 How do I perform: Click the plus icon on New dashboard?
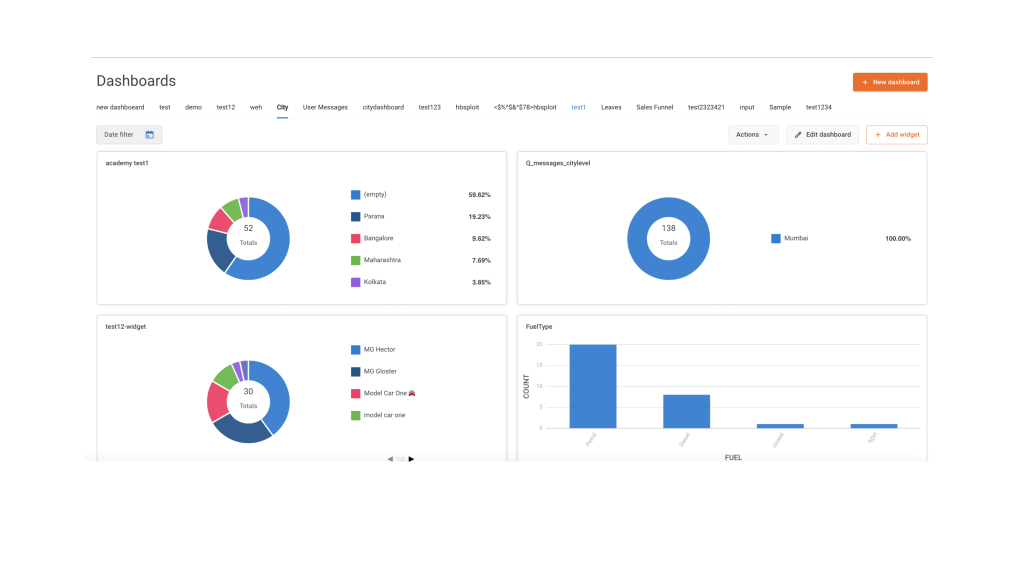click(x=865, y=82)
